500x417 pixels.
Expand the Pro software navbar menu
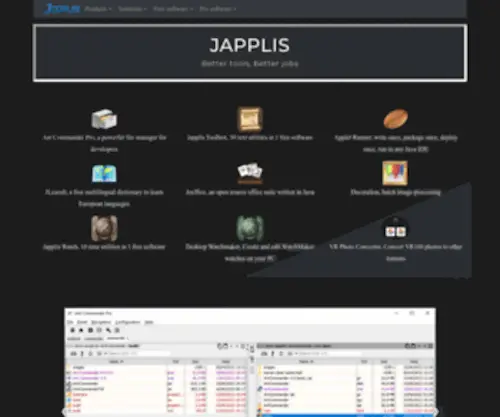(218, 9)
